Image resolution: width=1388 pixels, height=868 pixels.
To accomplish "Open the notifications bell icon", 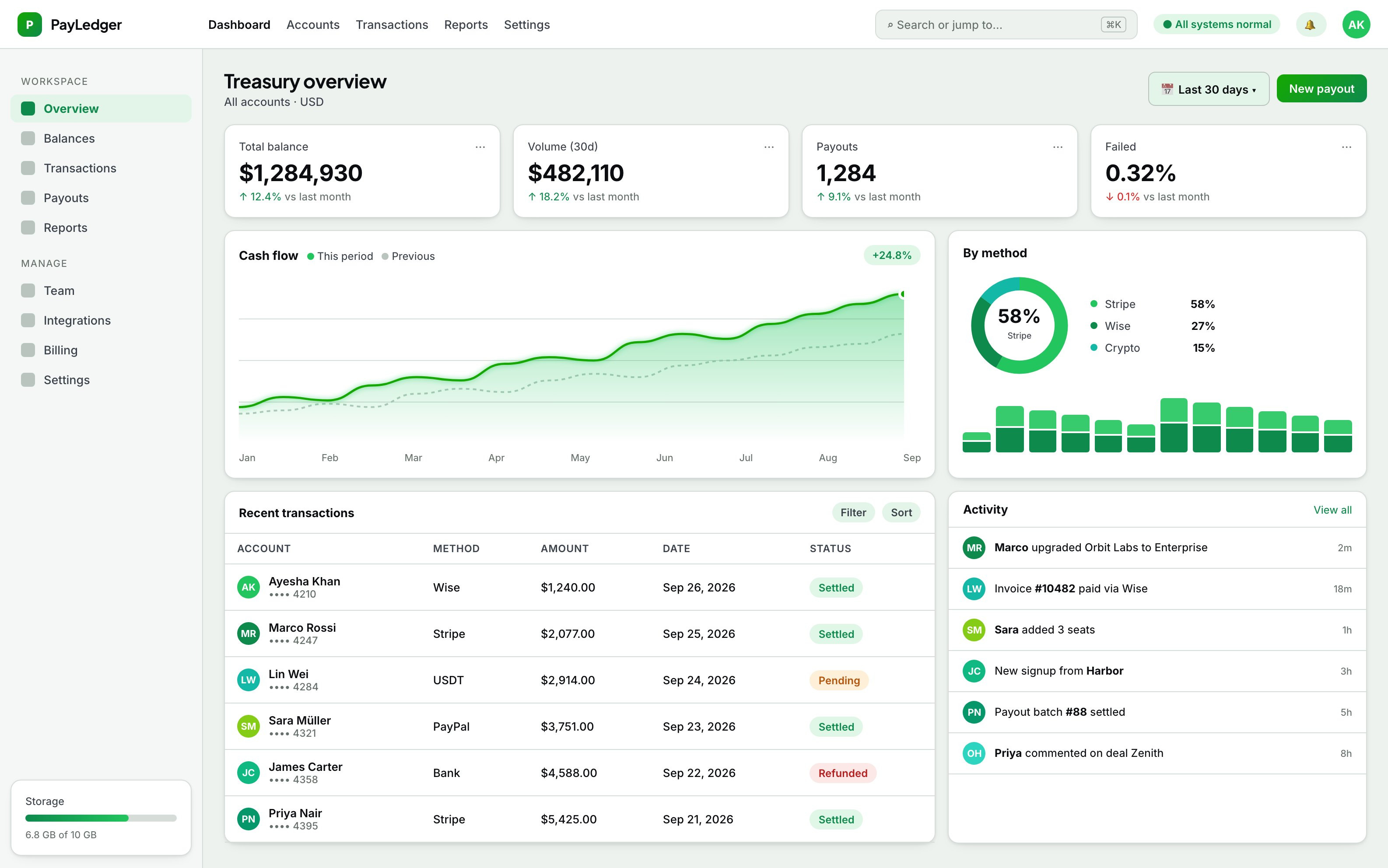I will pyautogui.click(x=1311, y=24).
